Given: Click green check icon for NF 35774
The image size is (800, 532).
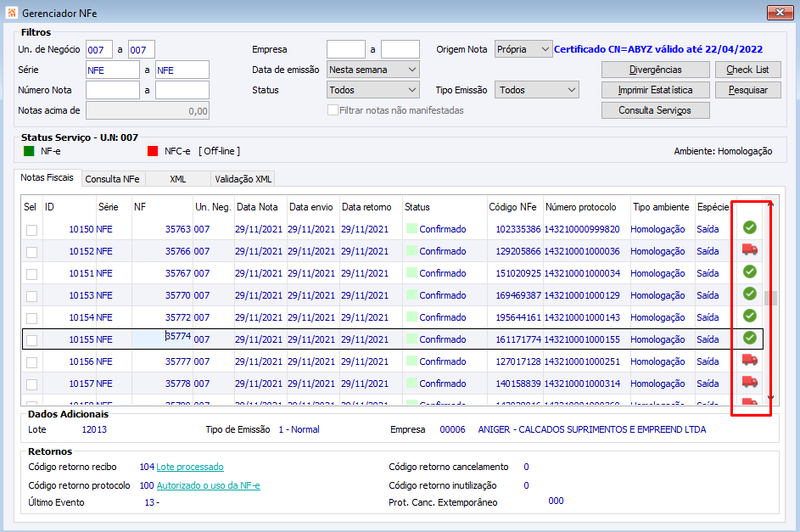Looking at the screenshot, I should [x=749, y=338].
